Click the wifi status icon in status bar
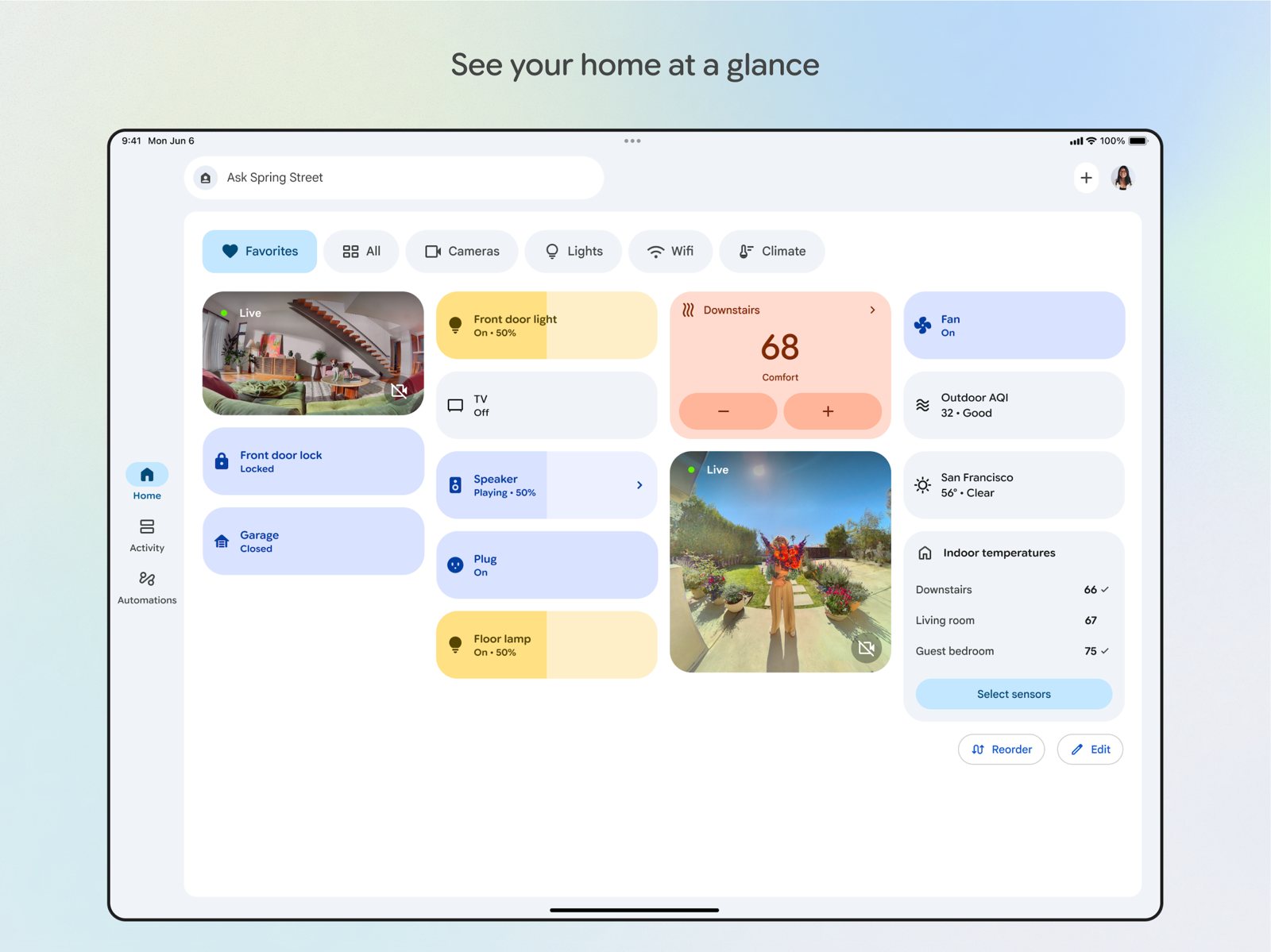This screenshot has width=1271, height=952. (x=1091, y=141)
